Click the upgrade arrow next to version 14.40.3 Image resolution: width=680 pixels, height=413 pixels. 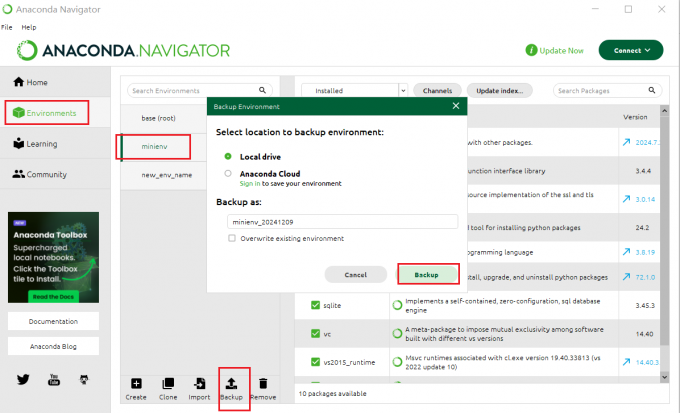627,362
